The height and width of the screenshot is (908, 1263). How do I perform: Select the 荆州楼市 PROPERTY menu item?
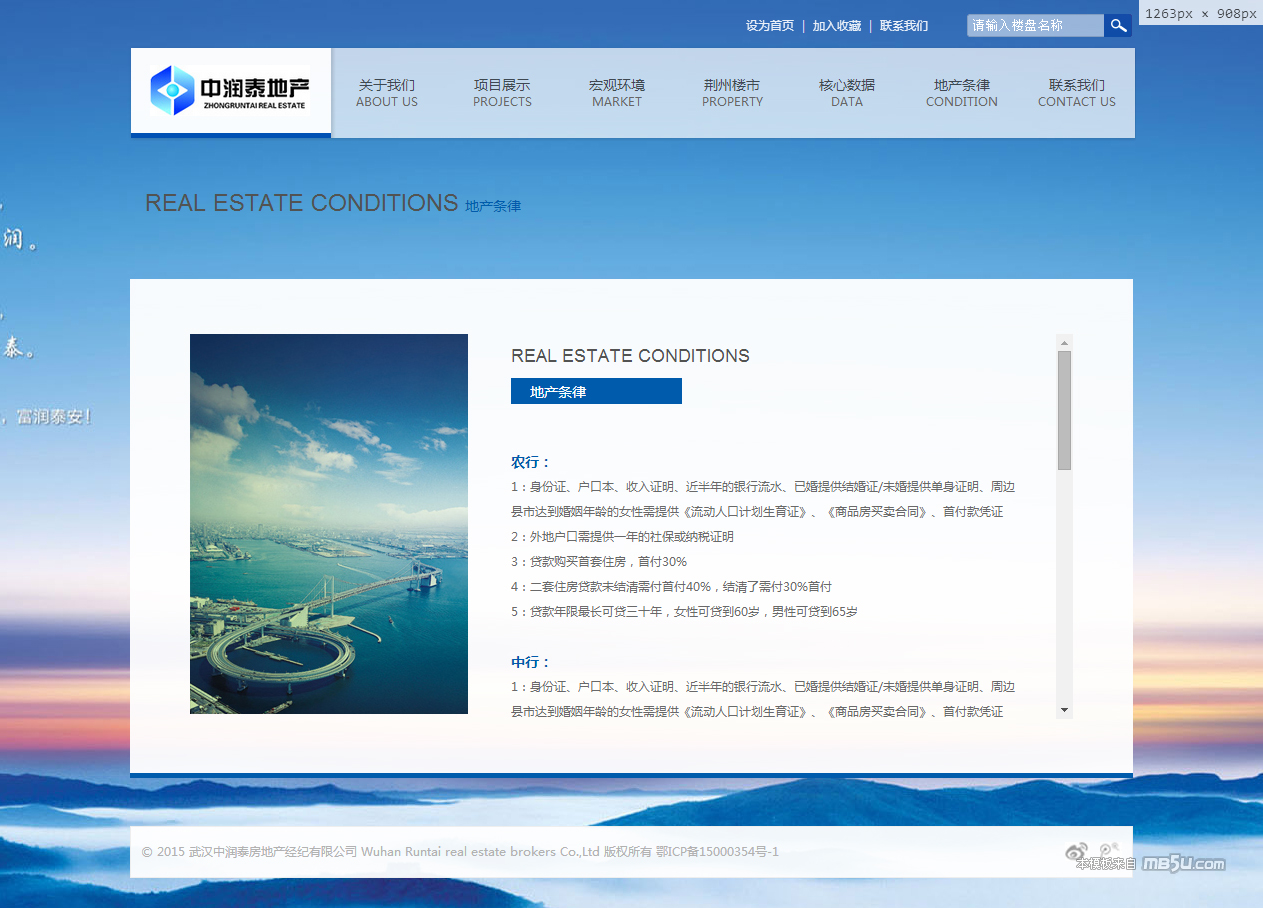pos(732,93)
